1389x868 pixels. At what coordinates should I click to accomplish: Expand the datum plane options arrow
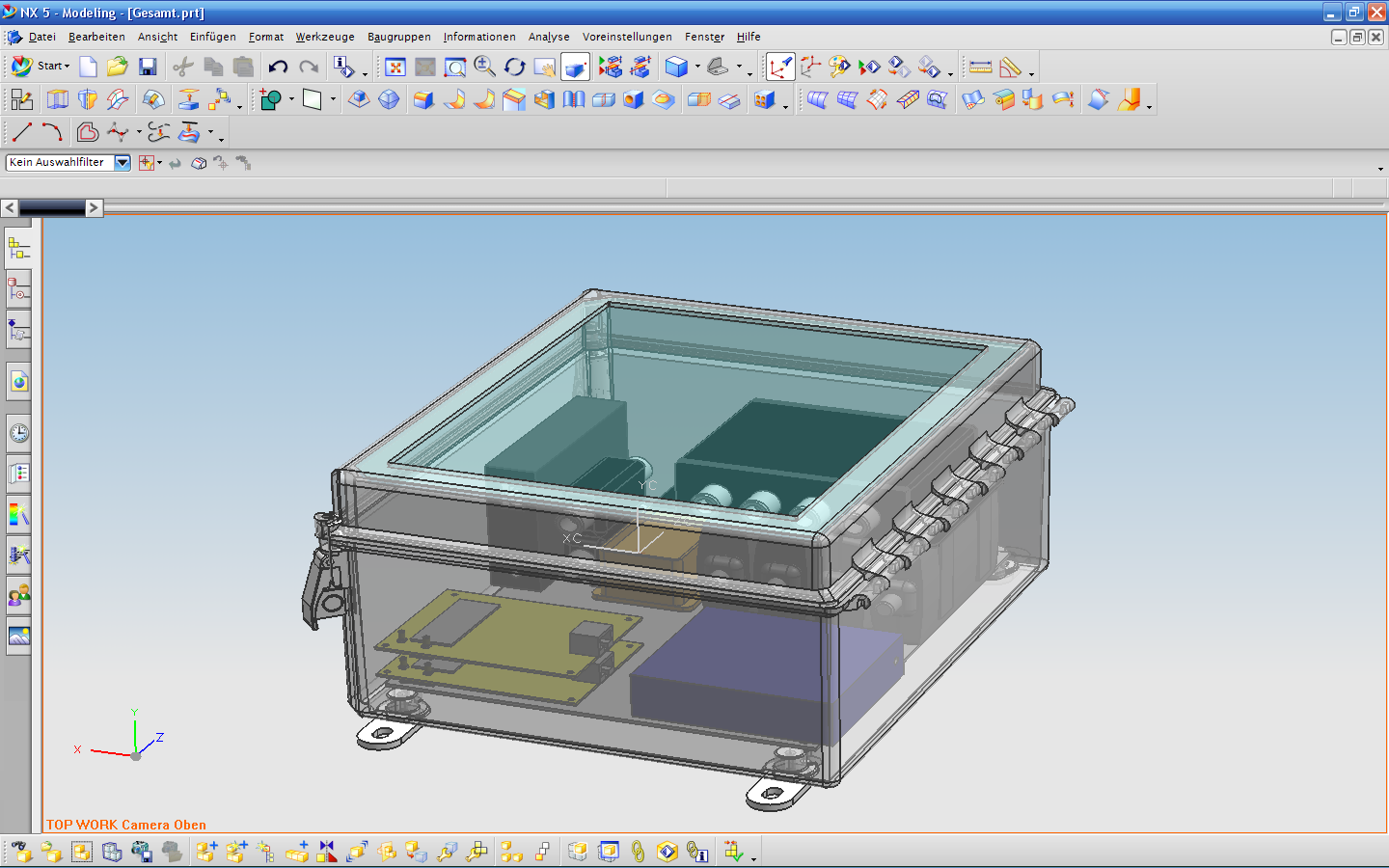click(x=333, y=99)
